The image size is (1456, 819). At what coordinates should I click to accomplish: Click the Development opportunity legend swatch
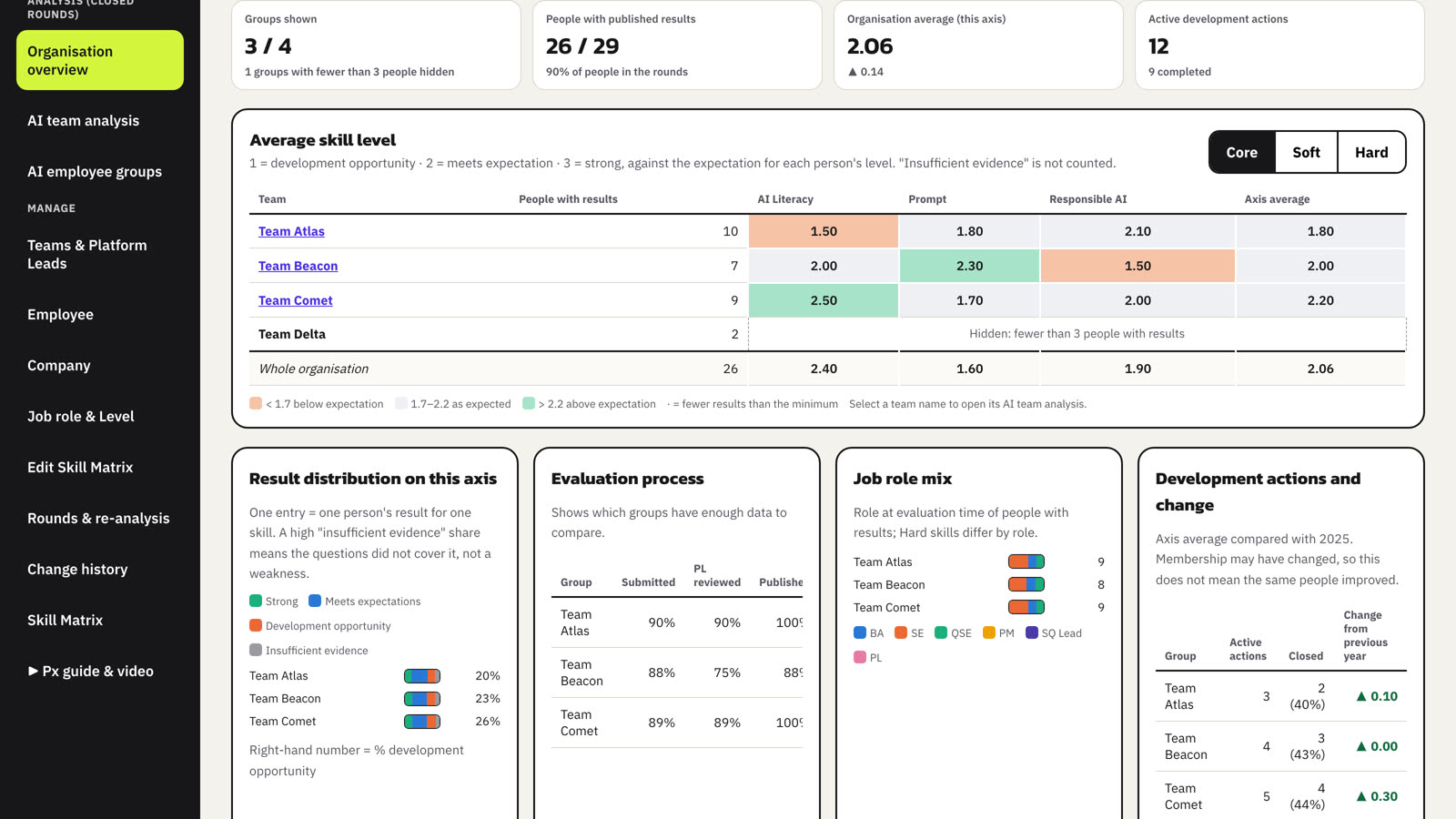(256, 625)
